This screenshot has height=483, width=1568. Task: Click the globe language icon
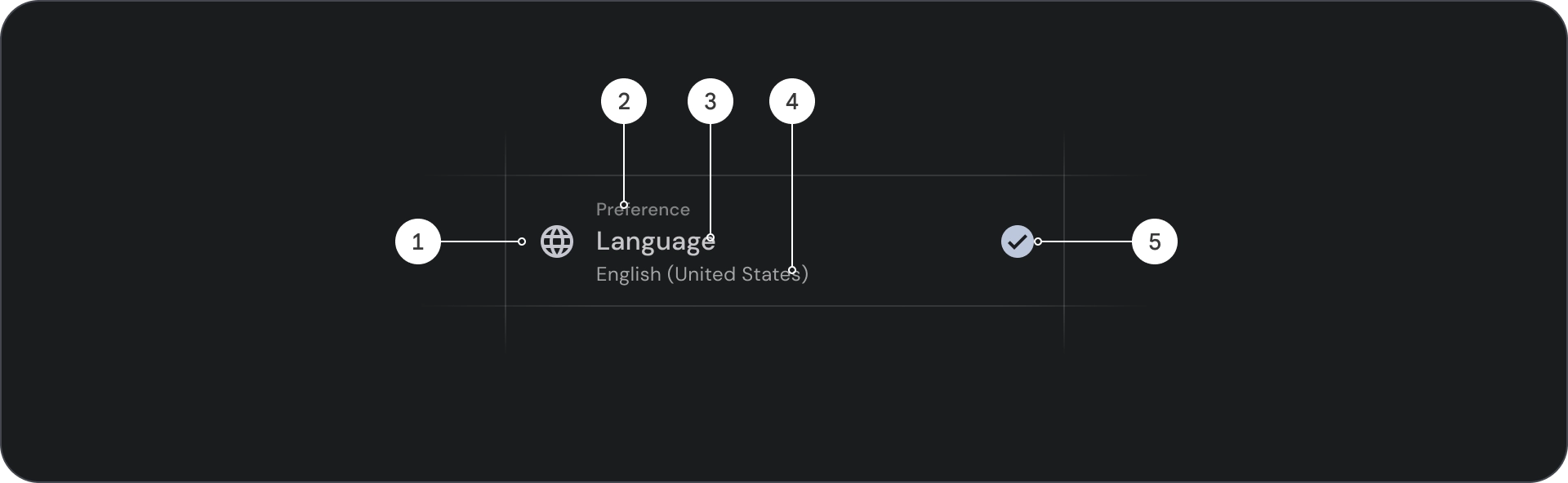(557, 241)
